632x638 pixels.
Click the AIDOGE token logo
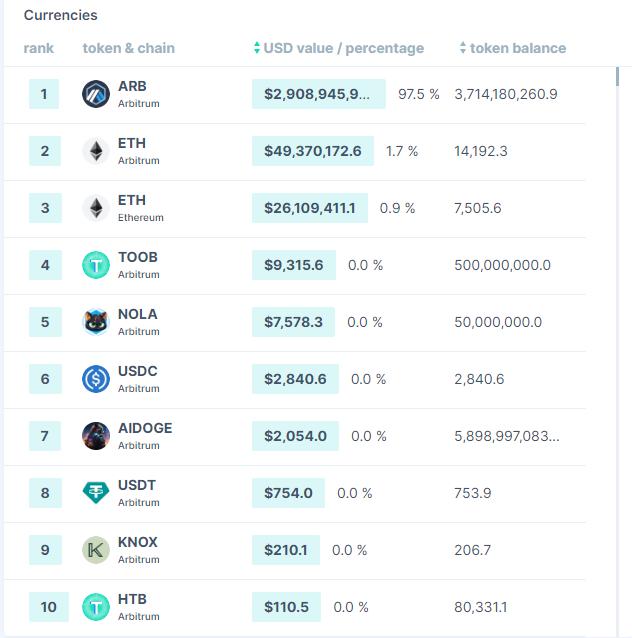tap(96, 436)
